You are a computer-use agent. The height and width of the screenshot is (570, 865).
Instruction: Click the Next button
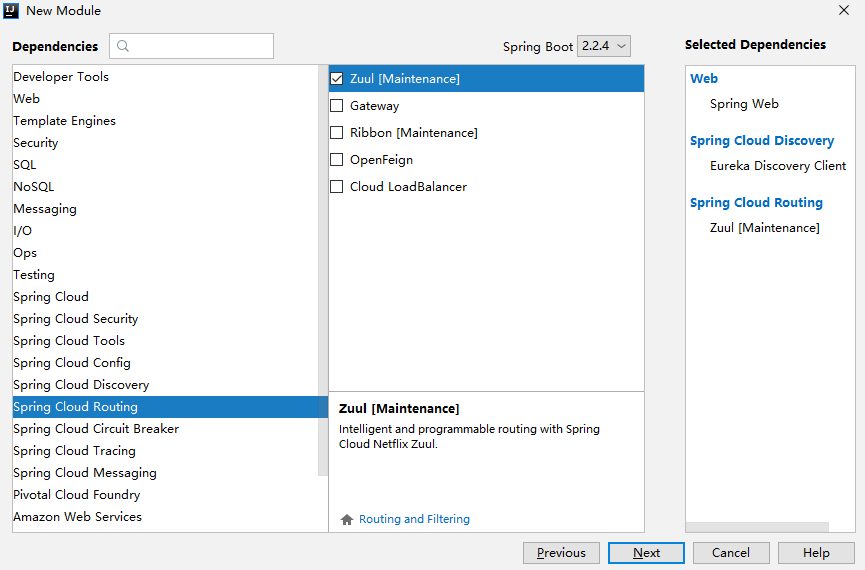(x=646, y=553)
